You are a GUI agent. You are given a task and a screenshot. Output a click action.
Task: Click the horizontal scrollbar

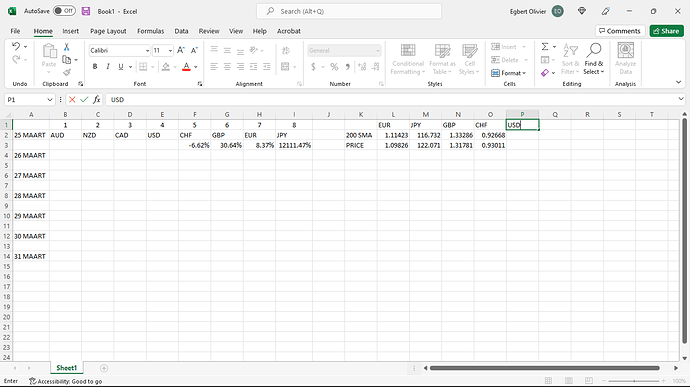544,368
